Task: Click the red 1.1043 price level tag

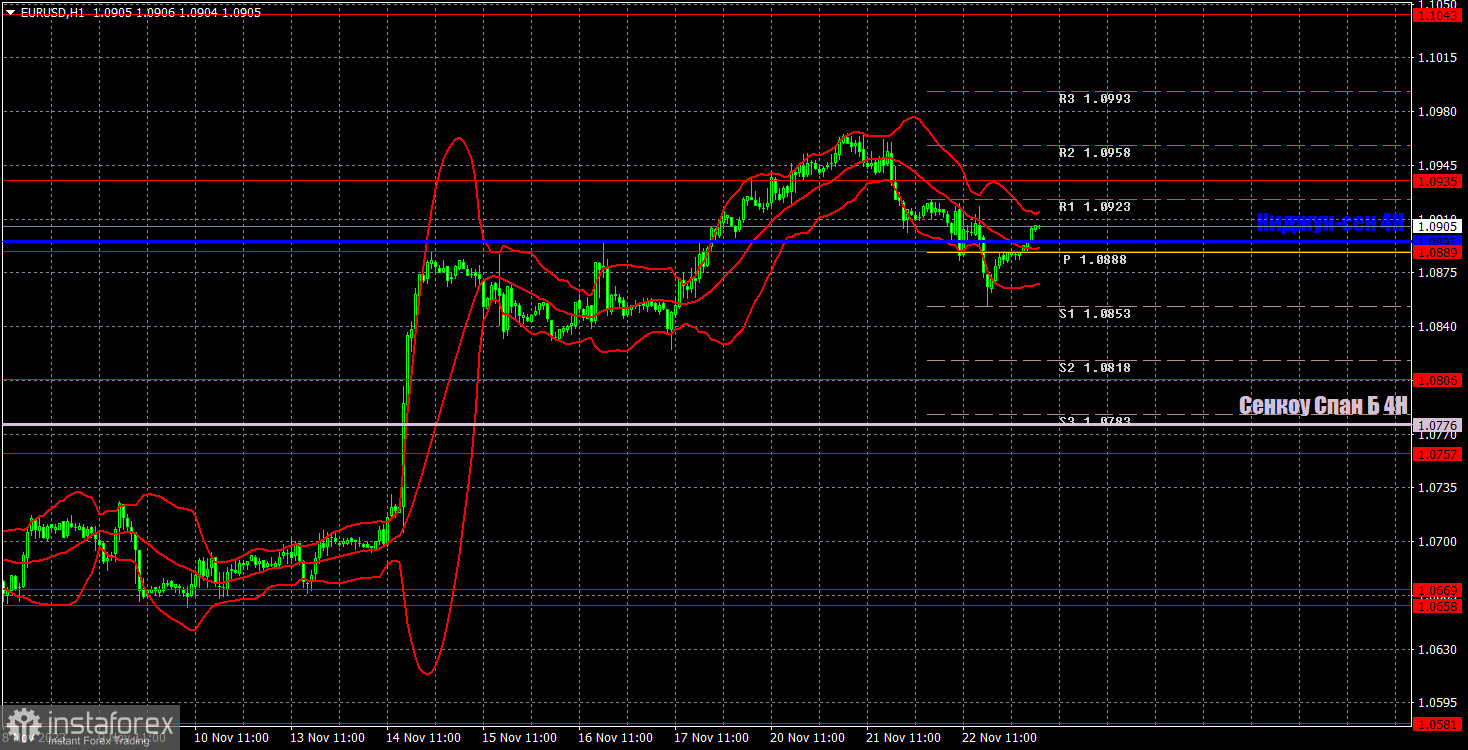Action: 1440,15
